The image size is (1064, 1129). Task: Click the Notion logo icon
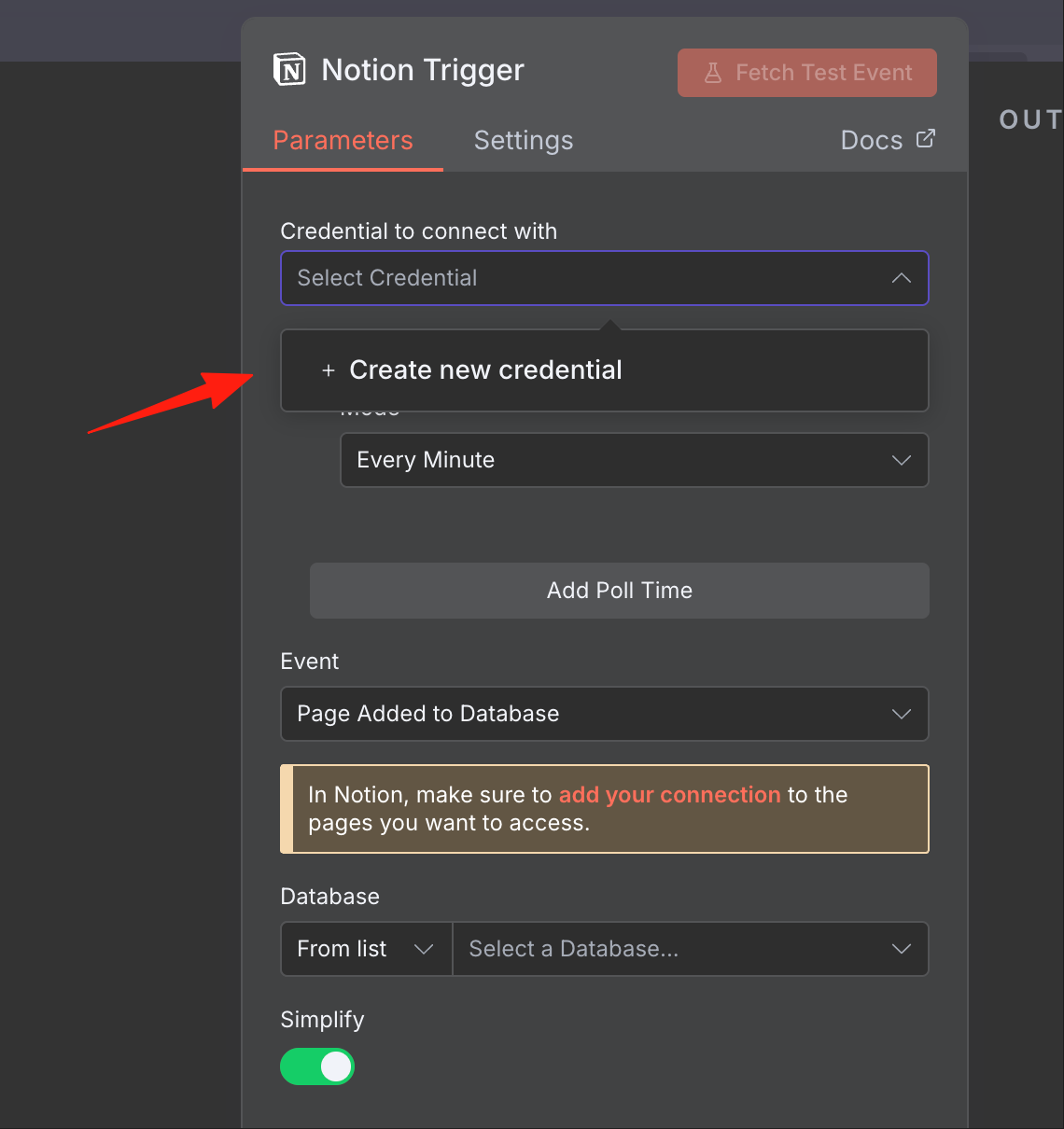pyautogui.click(x=289, y=70)
